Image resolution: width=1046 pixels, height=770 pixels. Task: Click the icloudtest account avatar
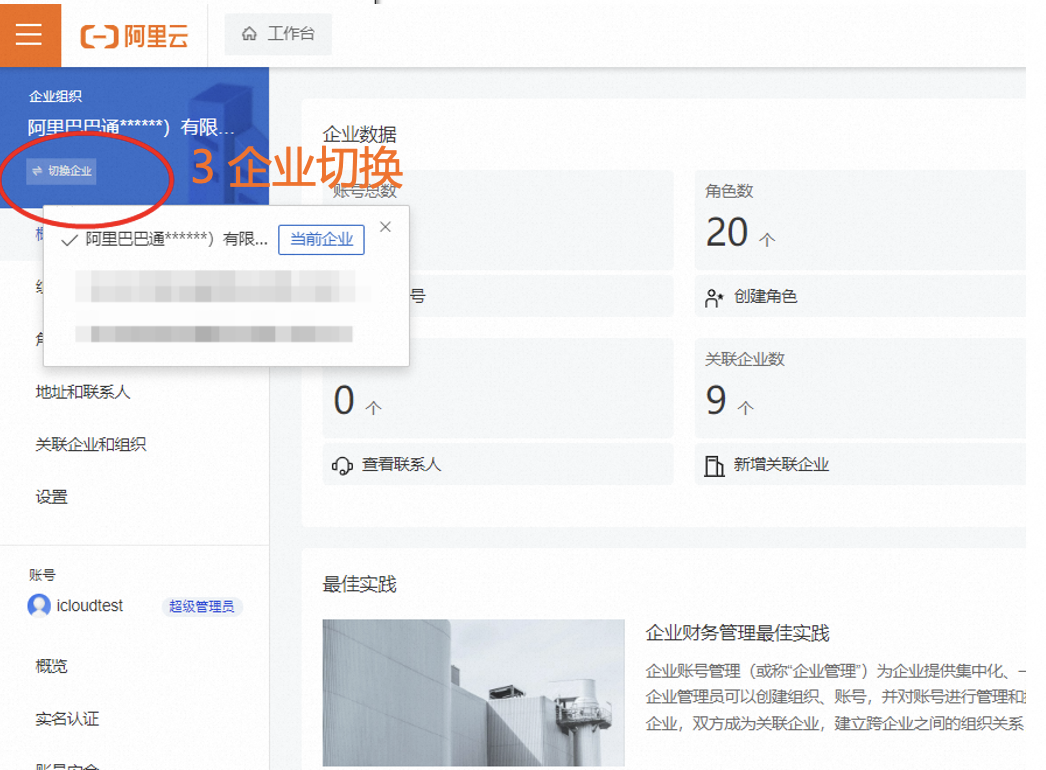39,605
